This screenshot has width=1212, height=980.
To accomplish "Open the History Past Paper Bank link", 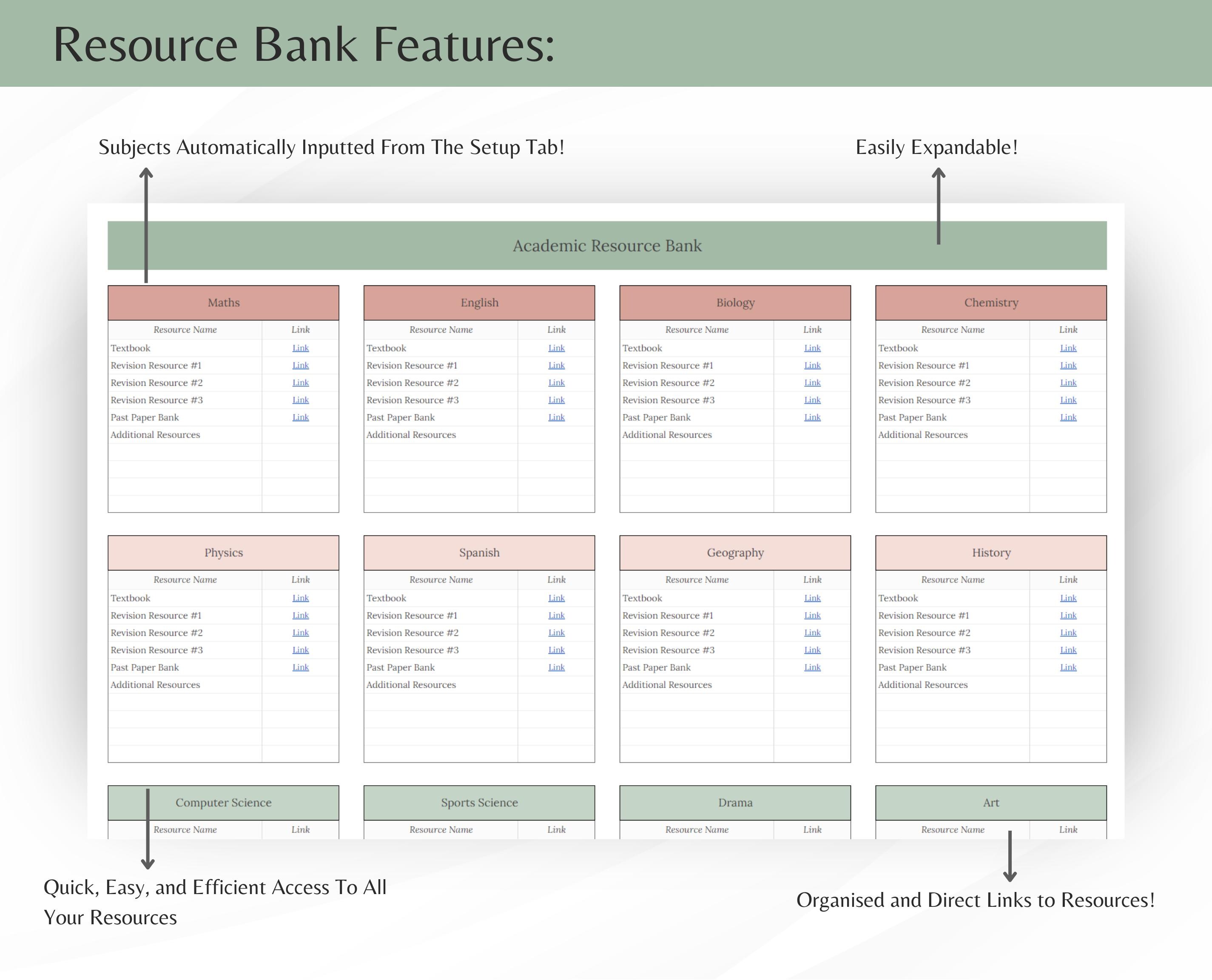I will point(1068,667).
